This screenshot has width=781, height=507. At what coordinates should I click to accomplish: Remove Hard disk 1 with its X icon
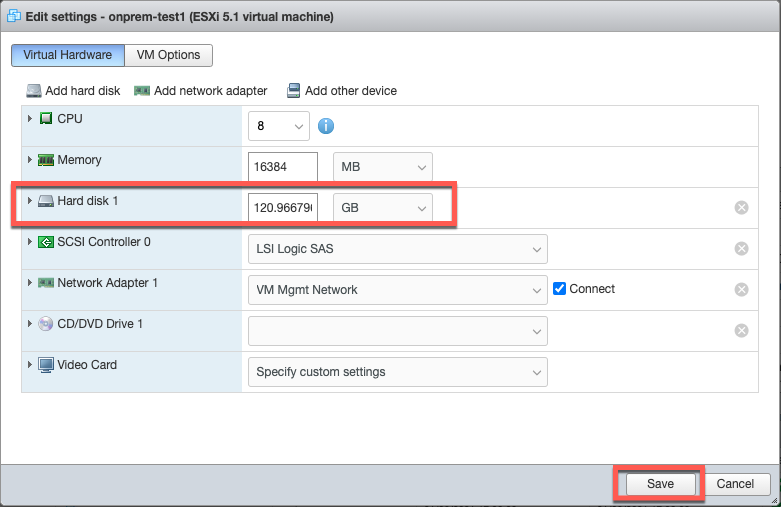(x=741, y=208)
